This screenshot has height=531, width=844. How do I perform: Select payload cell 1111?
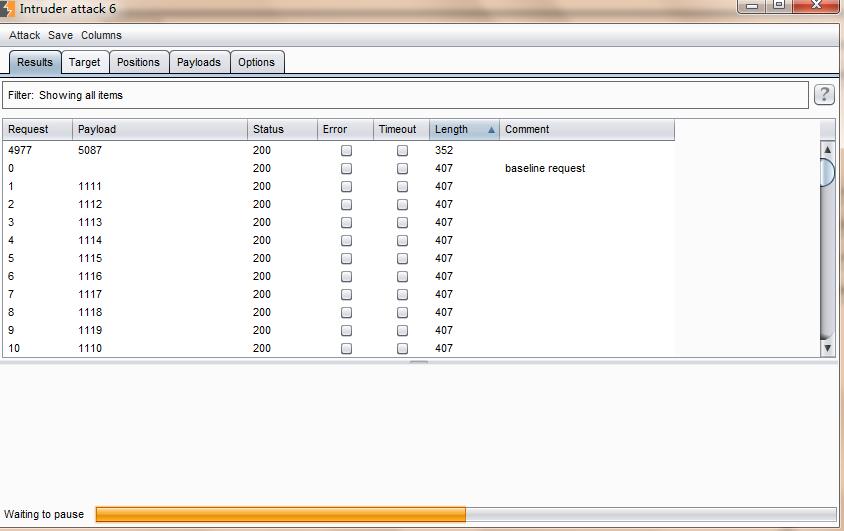[90, 186]
